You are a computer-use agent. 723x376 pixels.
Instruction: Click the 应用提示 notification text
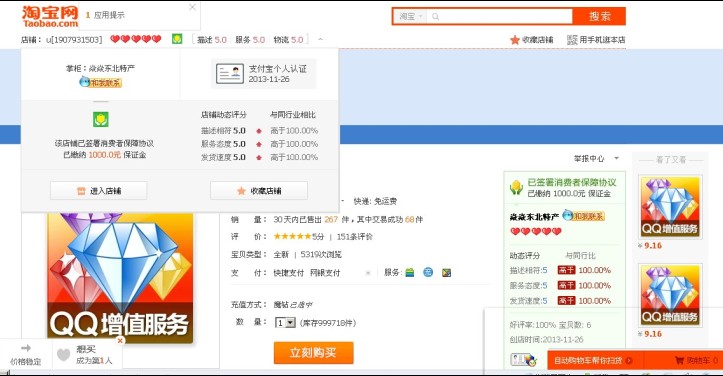point(109,15)
